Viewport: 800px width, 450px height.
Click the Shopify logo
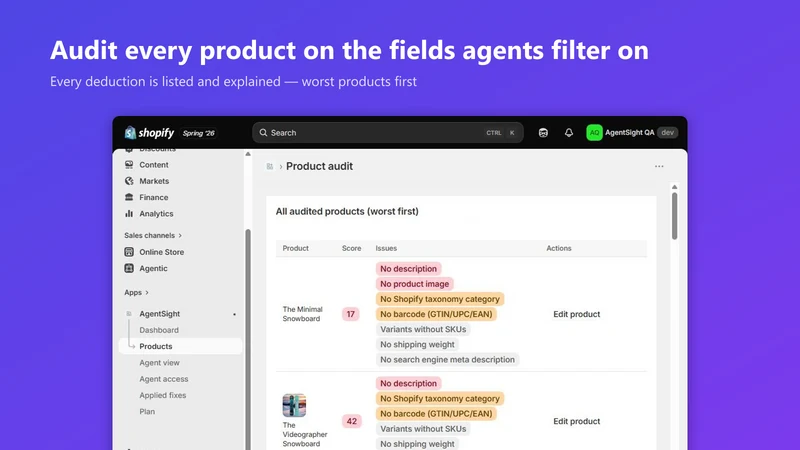(x=149, y=133)
